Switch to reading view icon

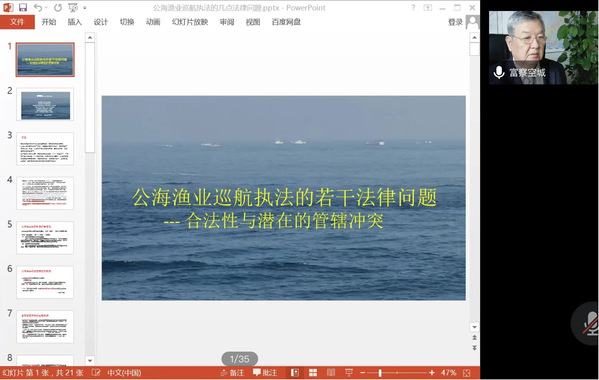pos(331,372)
